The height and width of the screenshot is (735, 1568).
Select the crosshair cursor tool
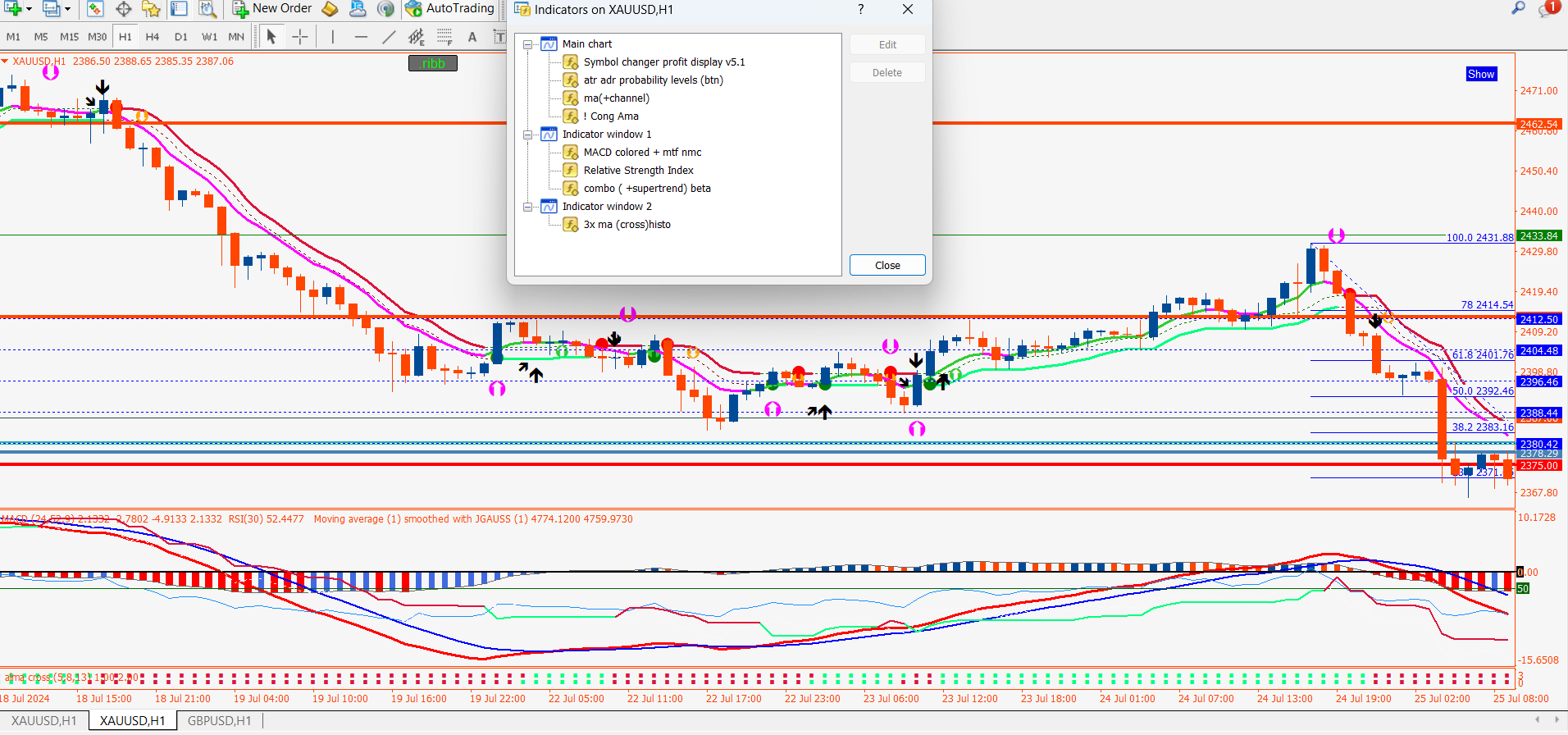(x=300, y=37)
